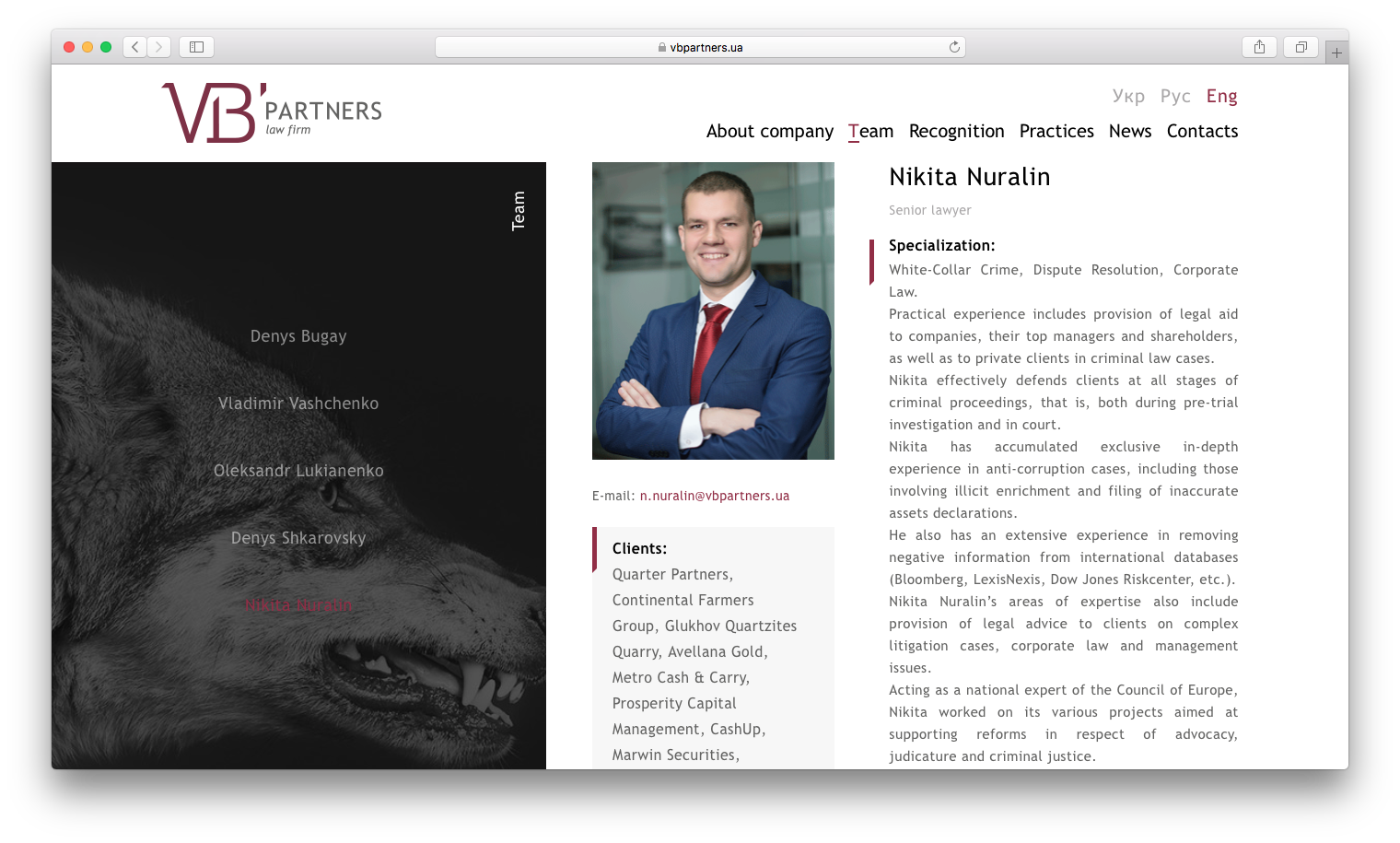Click the Safari forward navigation arrow
Image resolution: width=1400 pixels, height=843 pixels.
pyautogui.click(x=158, y=47)
